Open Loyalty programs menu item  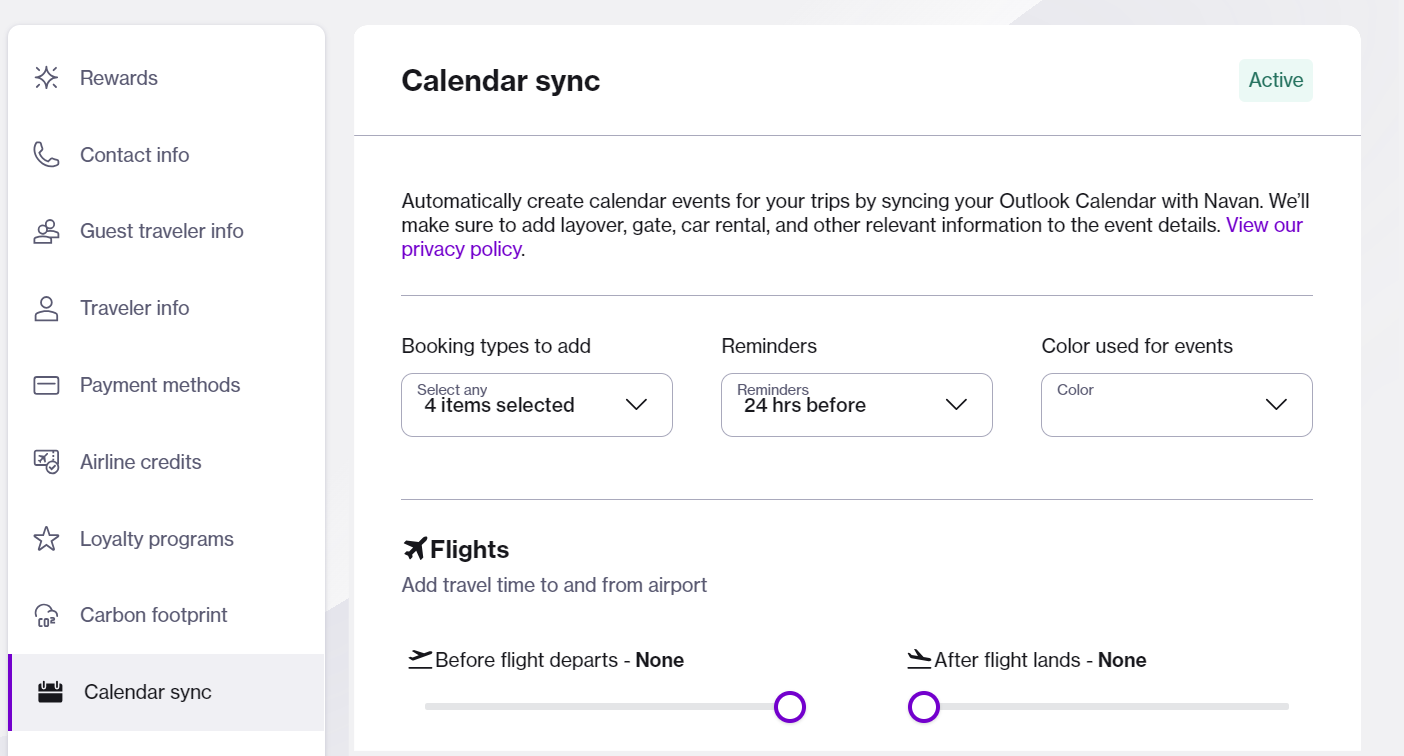coord(157,539)
